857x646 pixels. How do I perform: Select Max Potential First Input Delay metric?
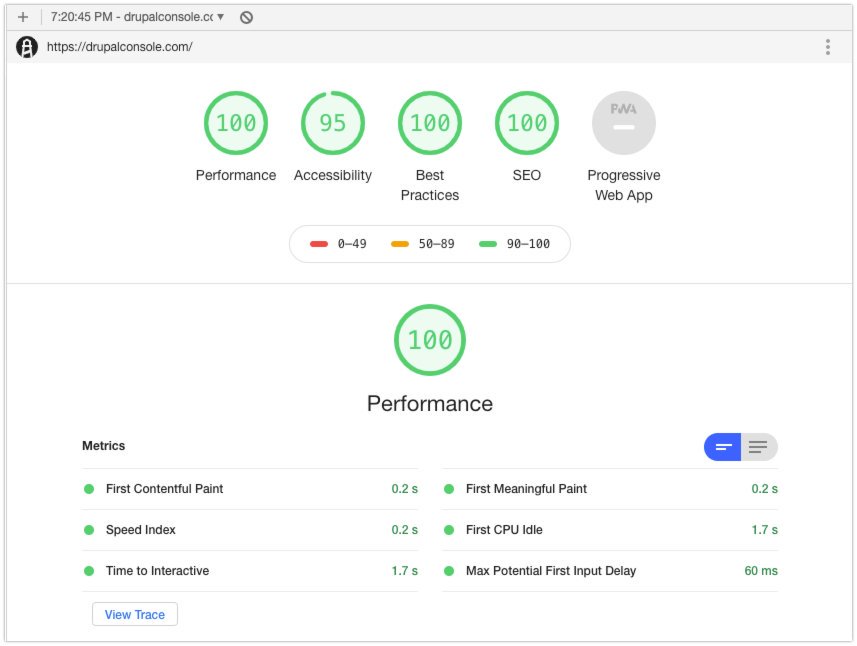point(610,571)
